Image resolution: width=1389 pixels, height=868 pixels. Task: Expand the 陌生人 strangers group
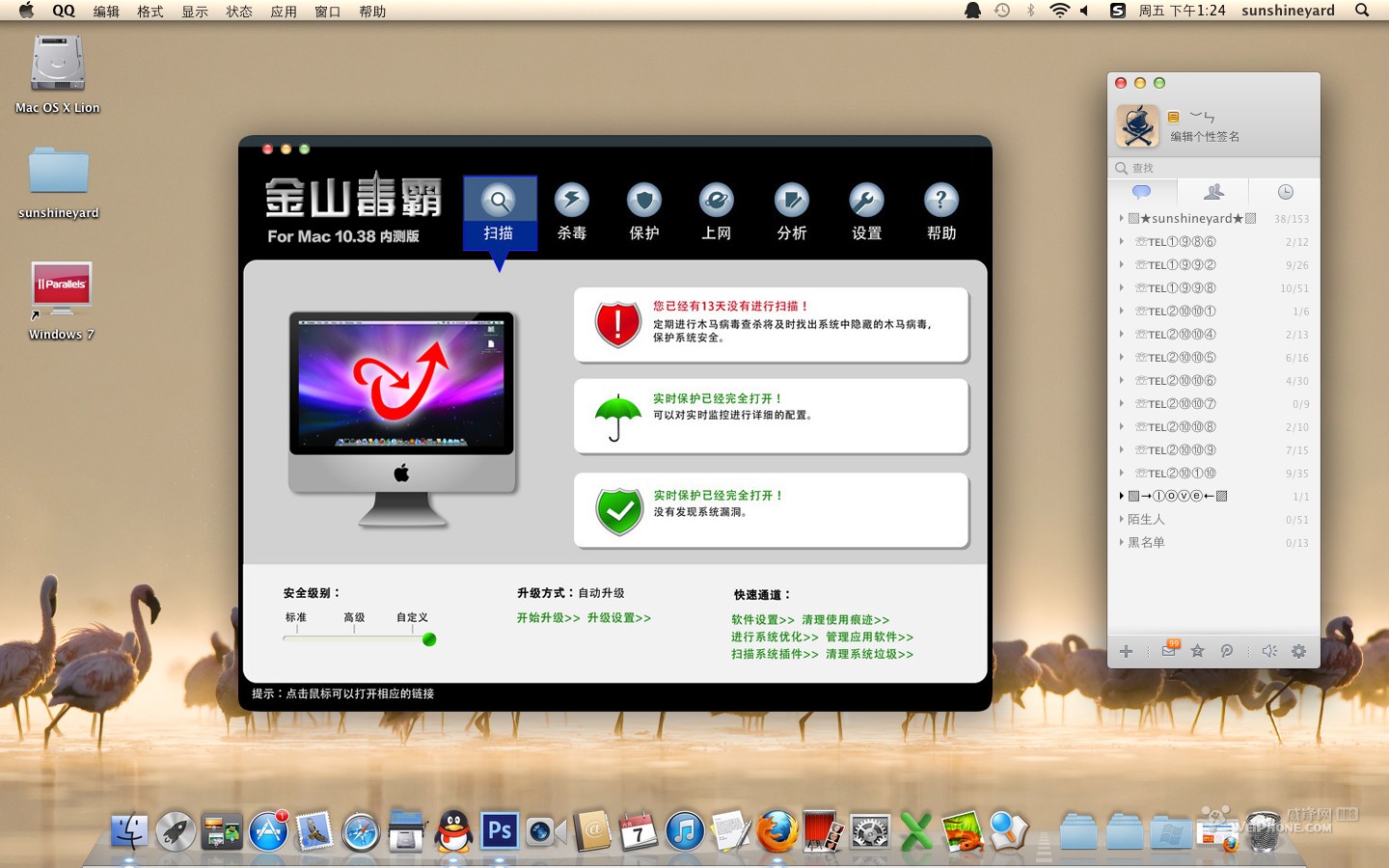point(1121,519)
